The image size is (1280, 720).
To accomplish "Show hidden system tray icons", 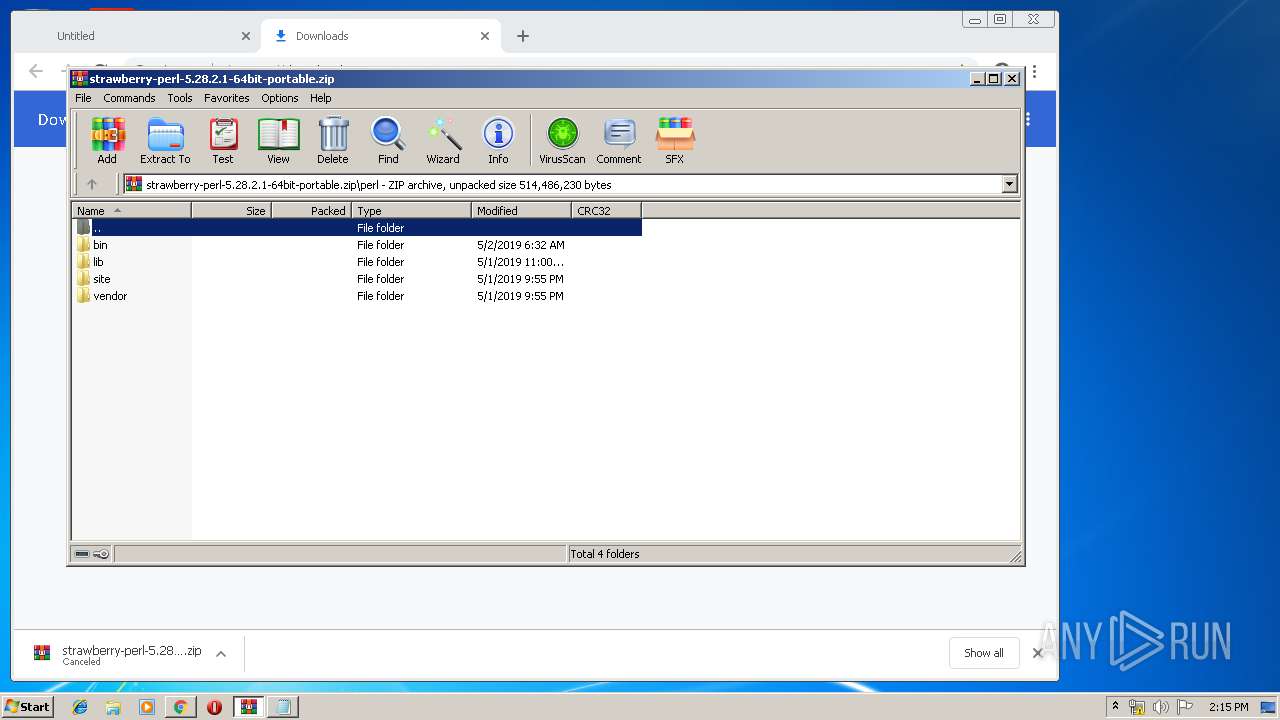I will [1115, 707].
